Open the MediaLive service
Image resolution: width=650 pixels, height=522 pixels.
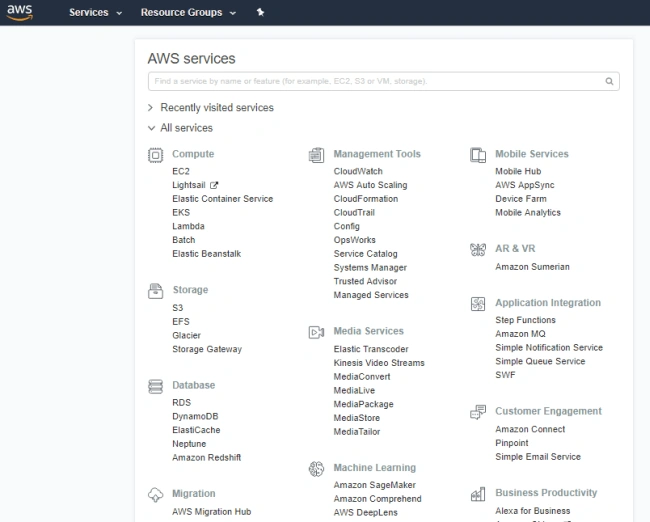coord(354,391)
